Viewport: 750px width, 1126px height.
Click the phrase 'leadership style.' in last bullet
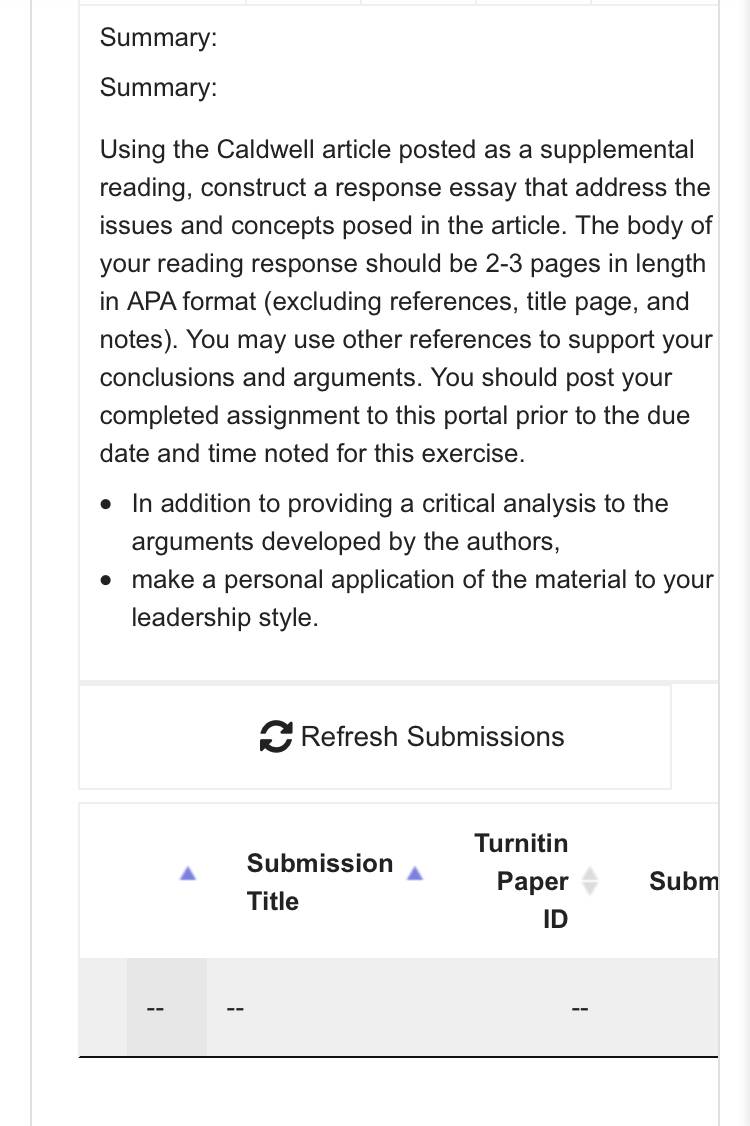pos(225,618)
